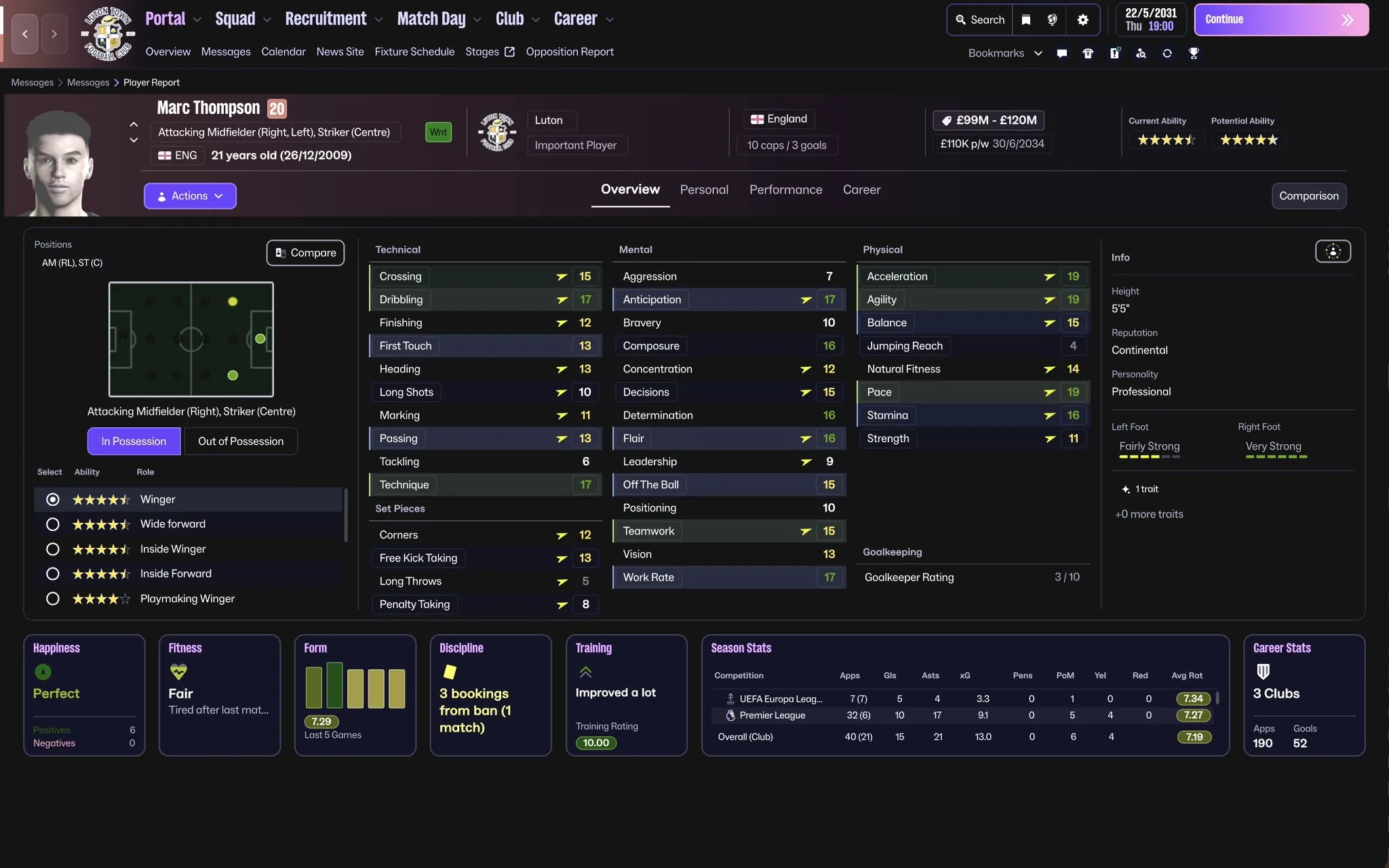Select next player with down chevron

click(134, 140)
